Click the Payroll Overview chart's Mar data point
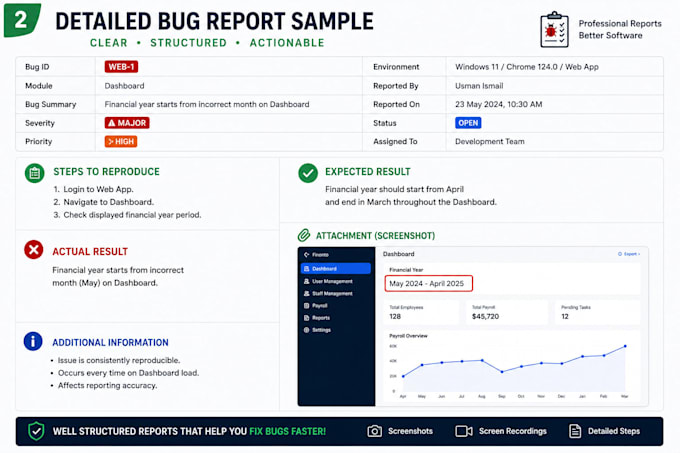Screen dimensions: 680x453 [x=625, y=346]
